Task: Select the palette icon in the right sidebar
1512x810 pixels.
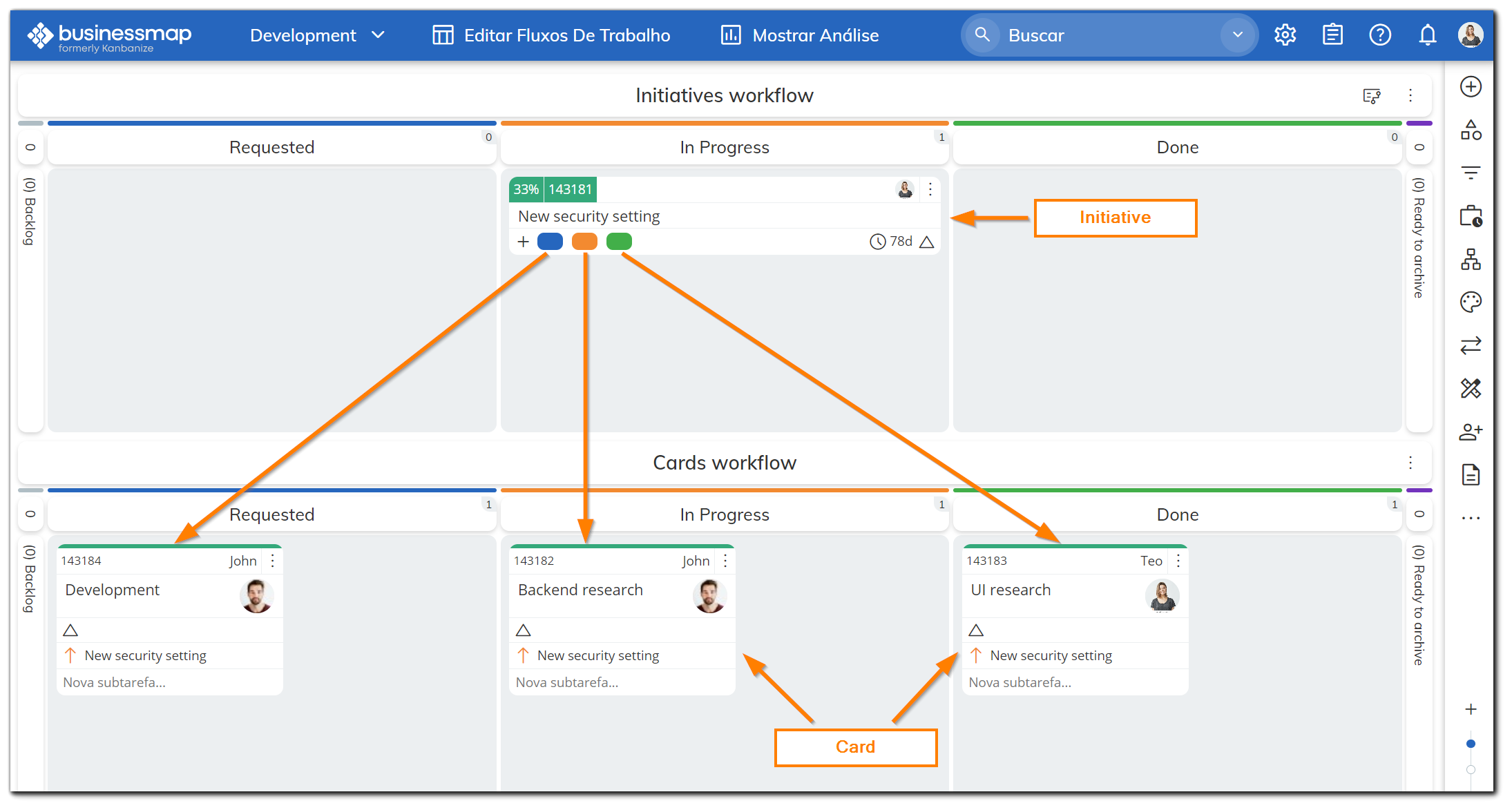Action: point(1471,302)
